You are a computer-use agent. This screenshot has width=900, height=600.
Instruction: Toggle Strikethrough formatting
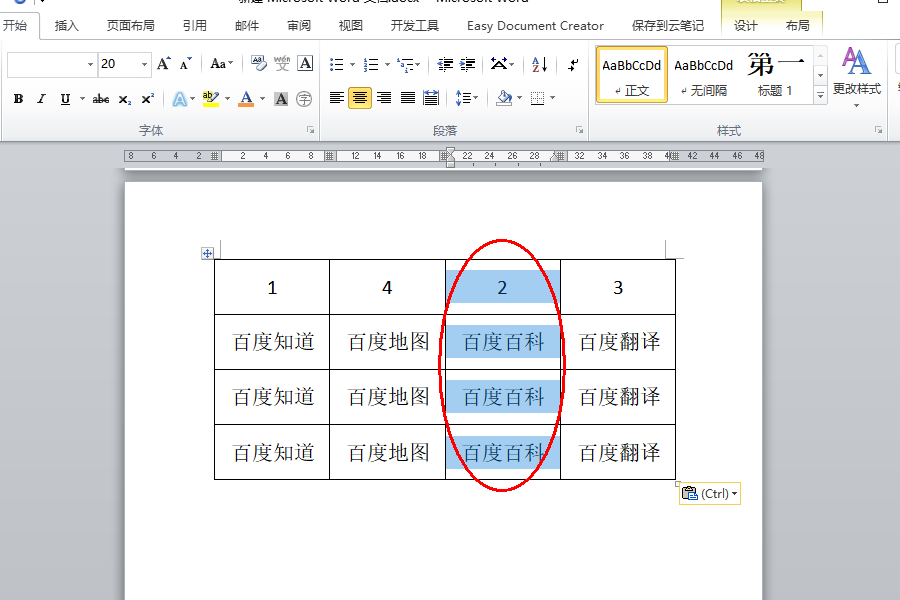[101, 99]
